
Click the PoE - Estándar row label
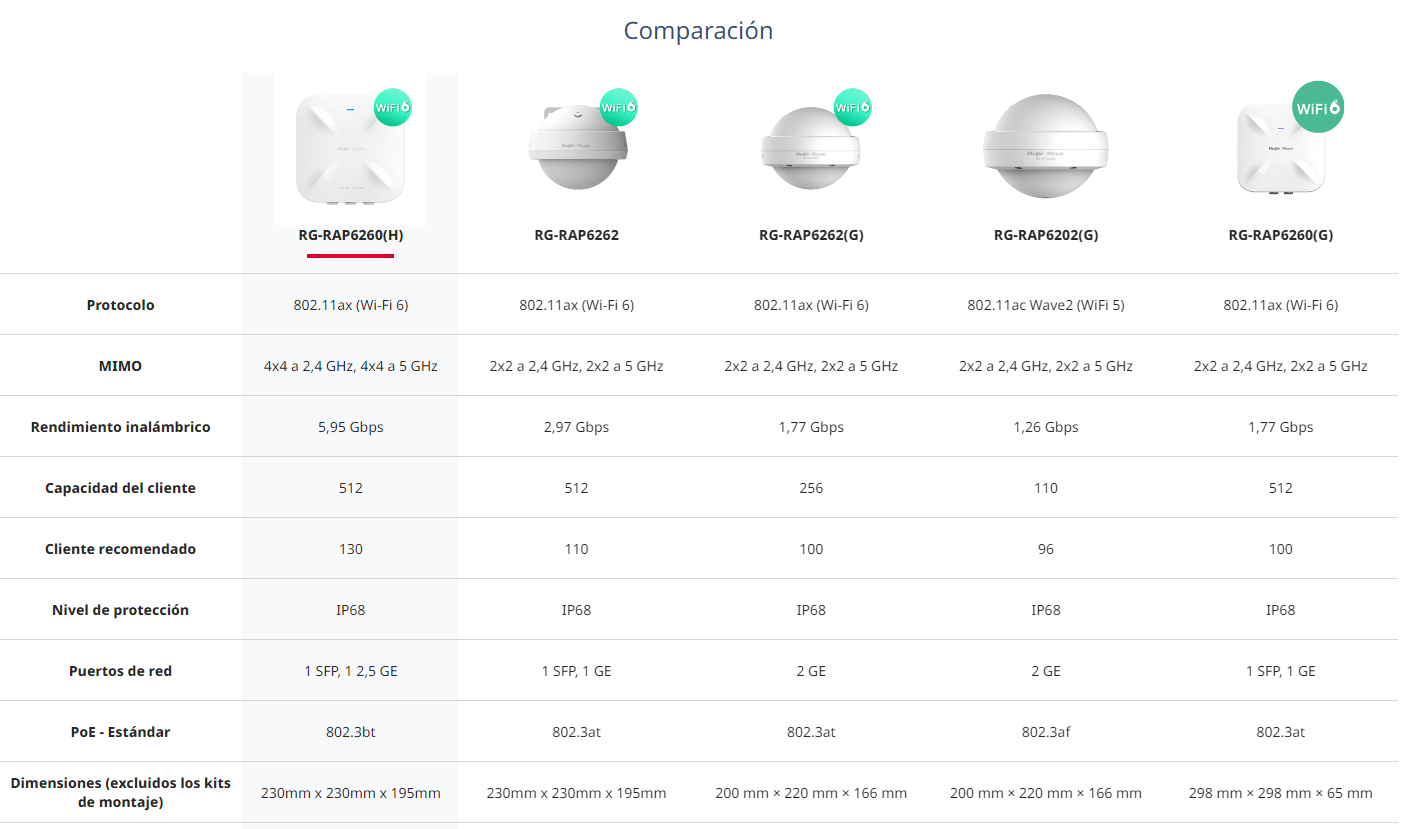[x=121, y=732]
